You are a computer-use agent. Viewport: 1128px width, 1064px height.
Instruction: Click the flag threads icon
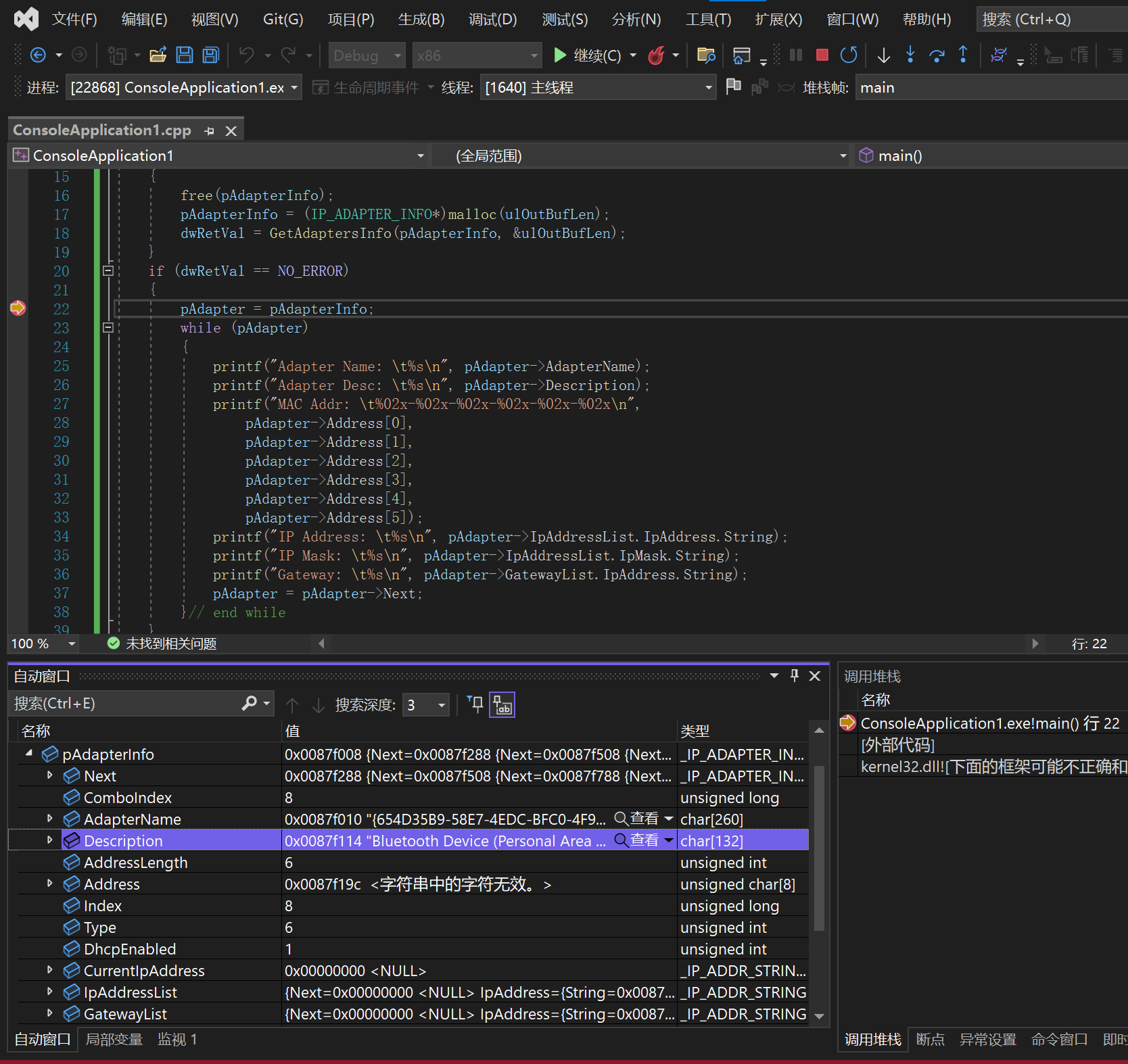[733, 87]
